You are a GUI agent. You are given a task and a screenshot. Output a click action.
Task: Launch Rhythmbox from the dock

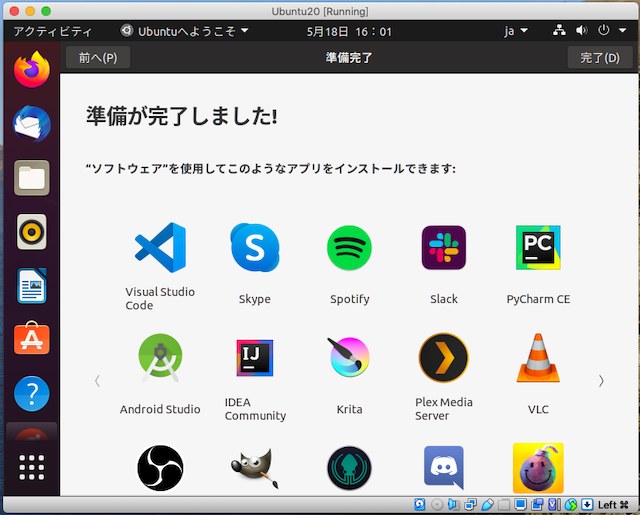[x=32, y=232]
